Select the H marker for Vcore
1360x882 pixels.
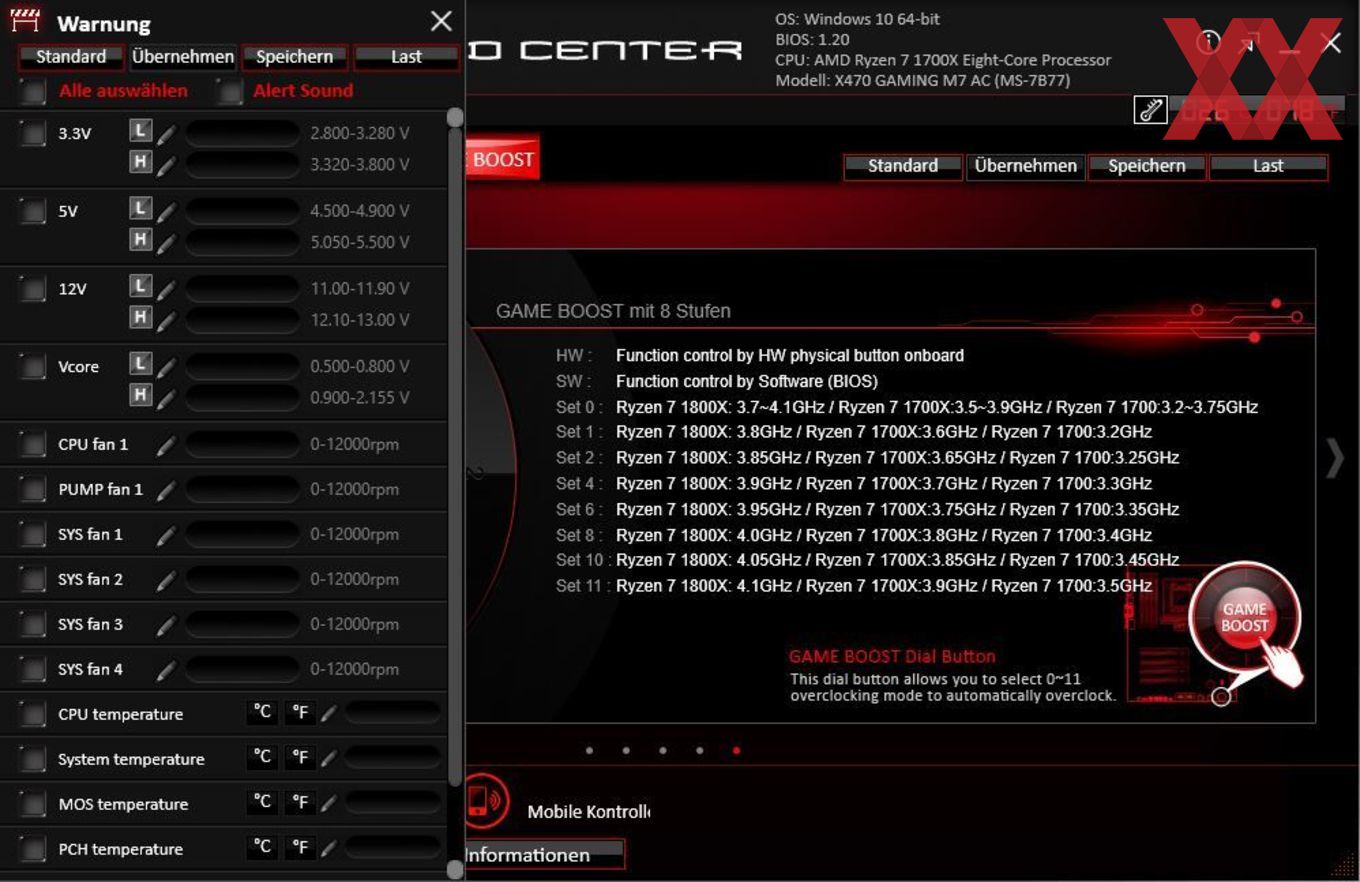(x=141, y=396)
